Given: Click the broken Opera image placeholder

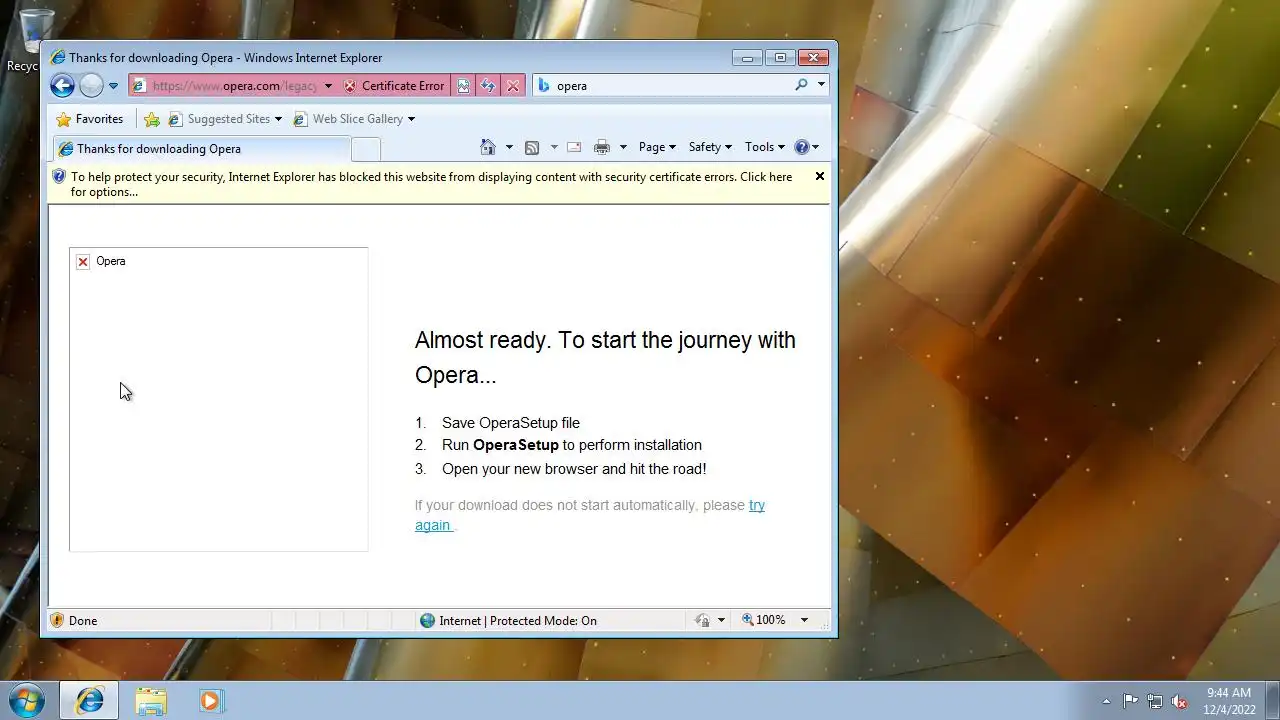Looking at the screenshot, I should 218,399.
